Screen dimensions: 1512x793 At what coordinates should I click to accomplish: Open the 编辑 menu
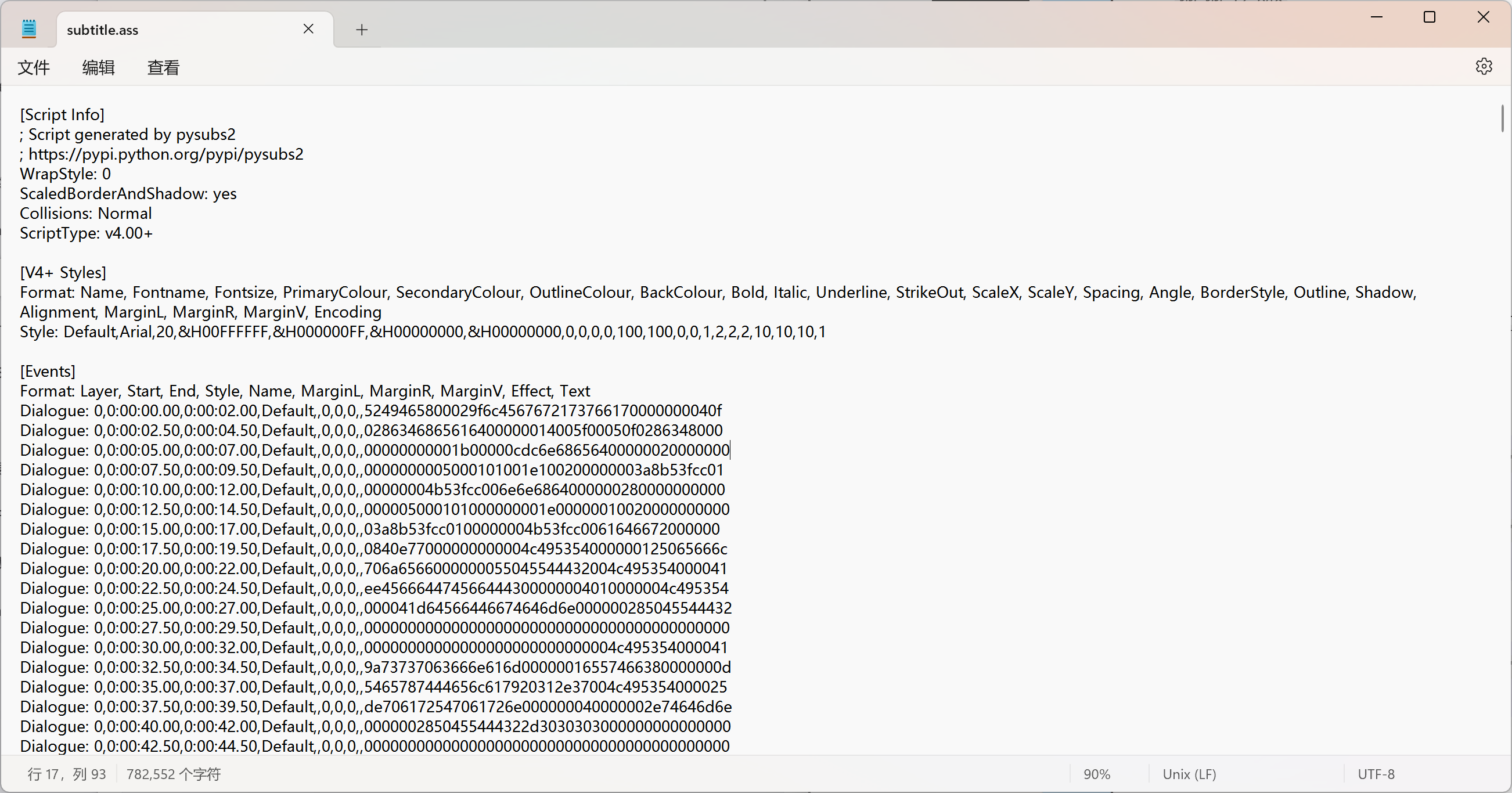[x=98, y=67]
